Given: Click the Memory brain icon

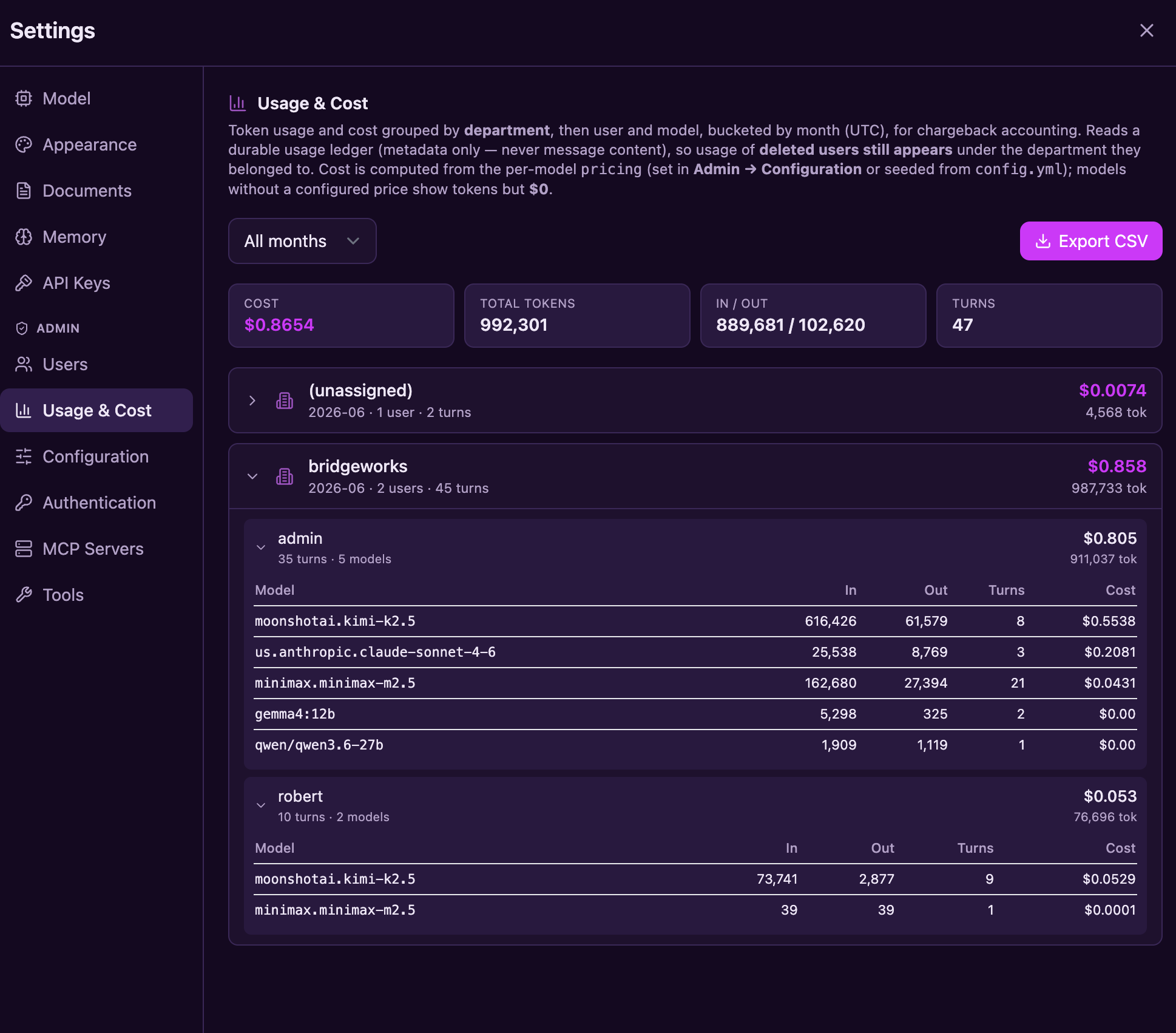Looking at the screenshot, I should pos(24,237).
